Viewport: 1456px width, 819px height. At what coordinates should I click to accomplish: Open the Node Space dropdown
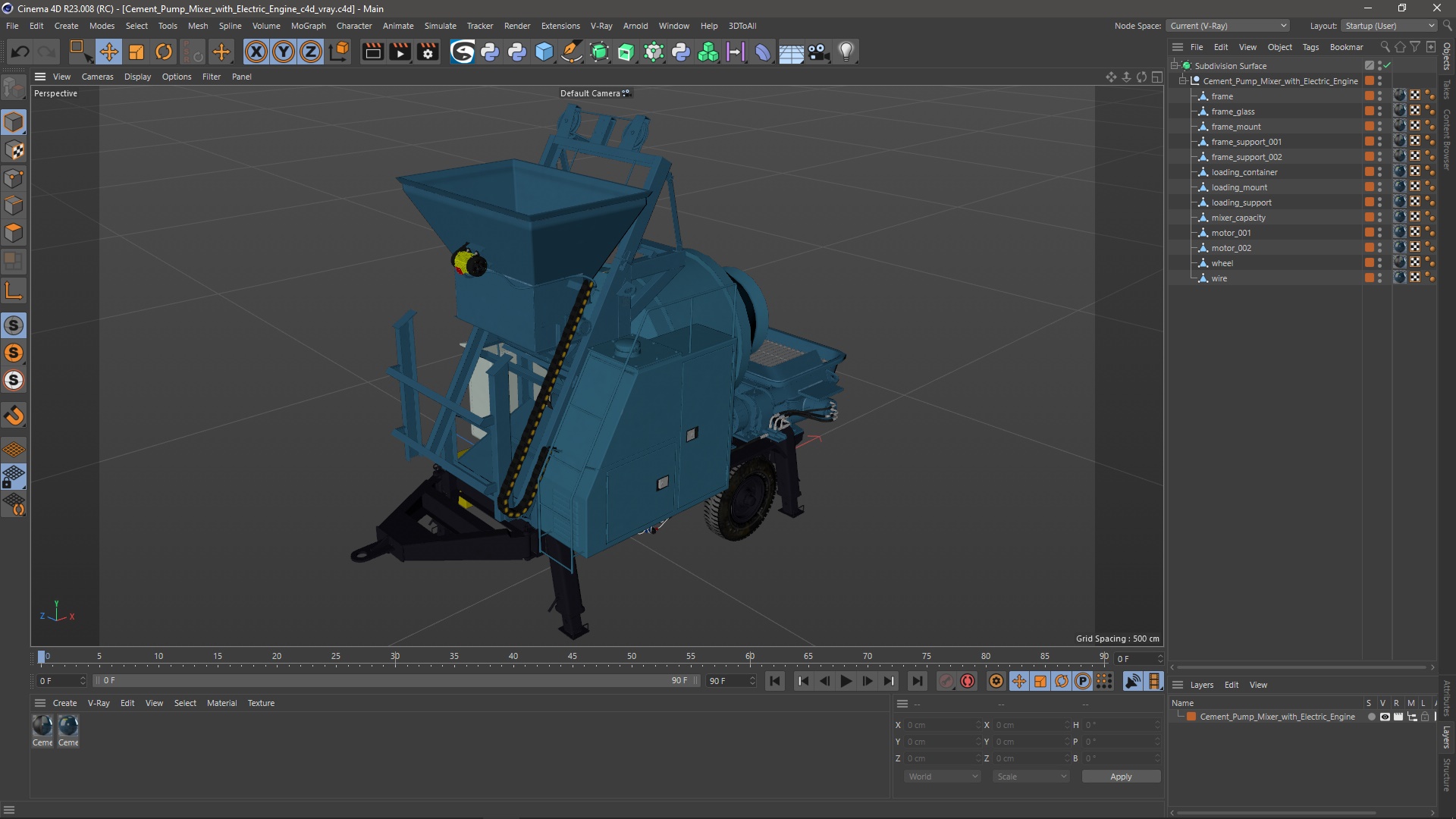pos(1228,26)
